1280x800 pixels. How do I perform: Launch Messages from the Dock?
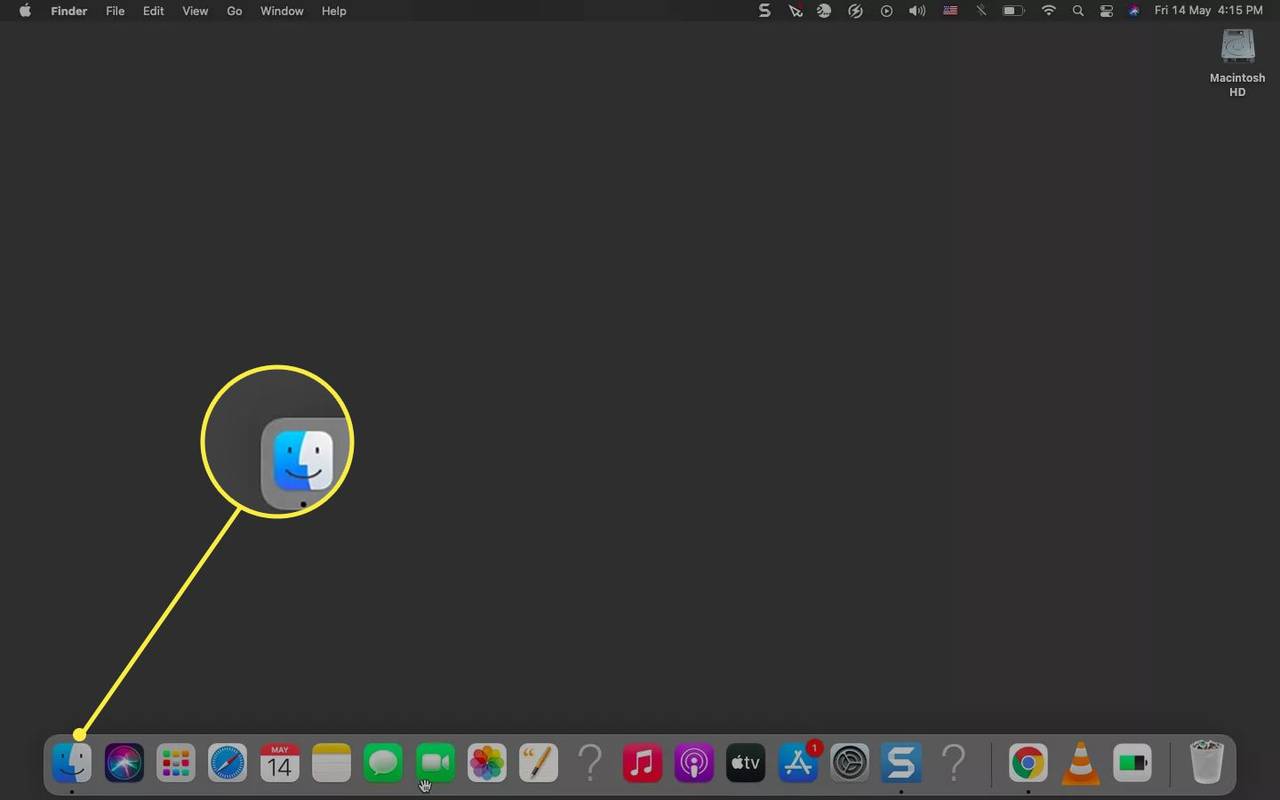coord(383,764)
